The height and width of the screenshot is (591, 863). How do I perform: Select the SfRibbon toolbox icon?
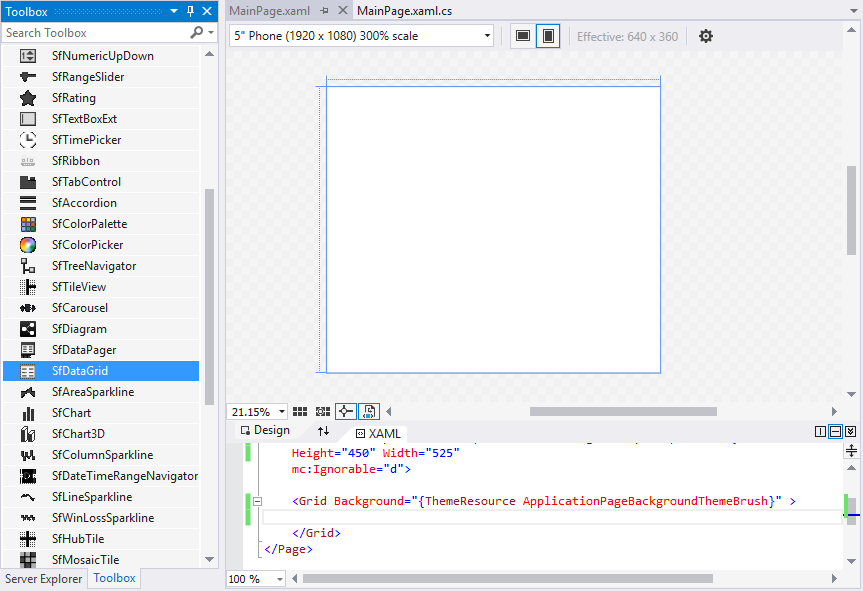tap(28, 161)
